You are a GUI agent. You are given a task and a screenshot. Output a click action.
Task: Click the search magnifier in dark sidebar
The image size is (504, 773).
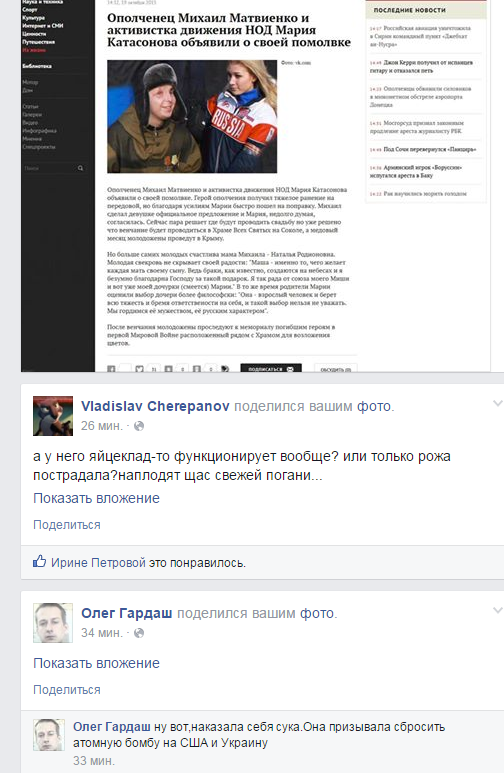point(80,169)
